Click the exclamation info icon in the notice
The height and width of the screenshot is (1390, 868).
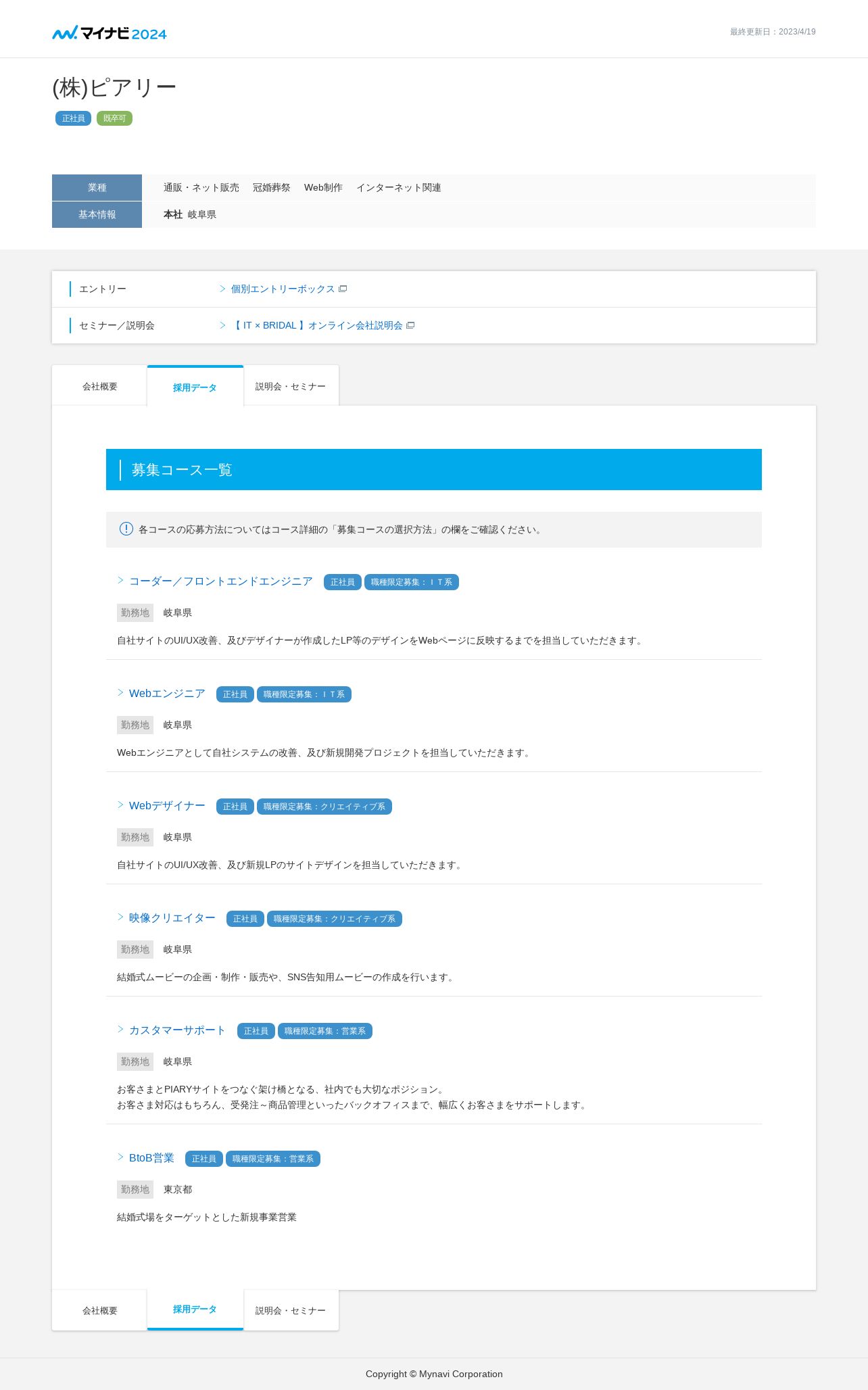[126, 529]
